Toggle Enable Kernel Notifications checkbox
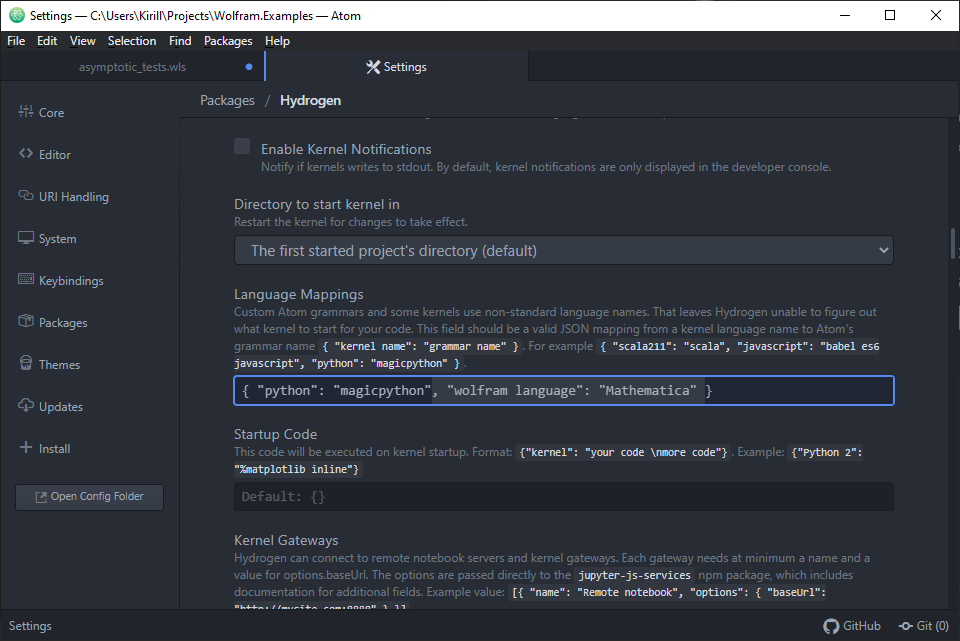 click(242, 146)
